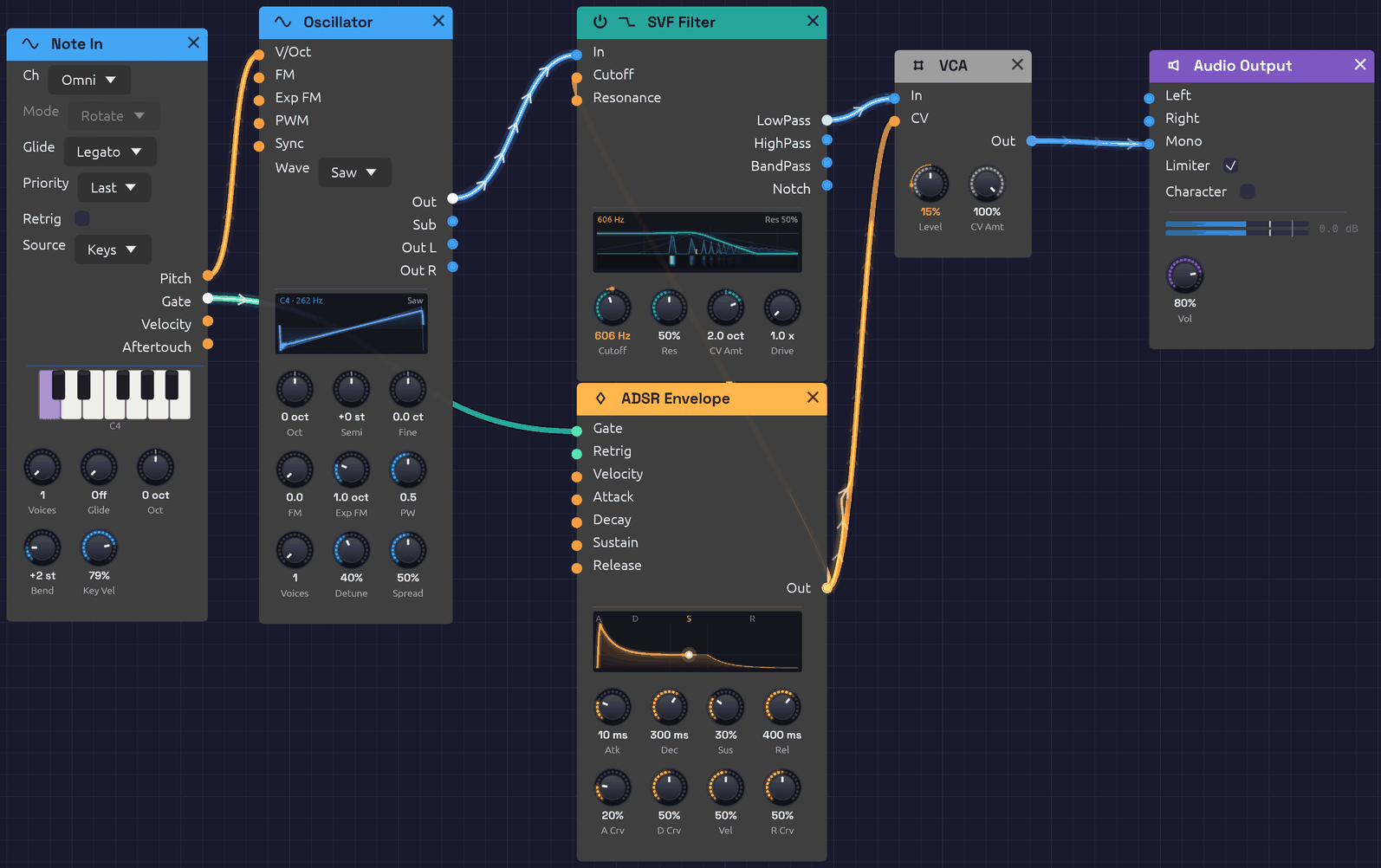
Task: Click the Note In Bend knob
Action: click(x=42, y=547)
